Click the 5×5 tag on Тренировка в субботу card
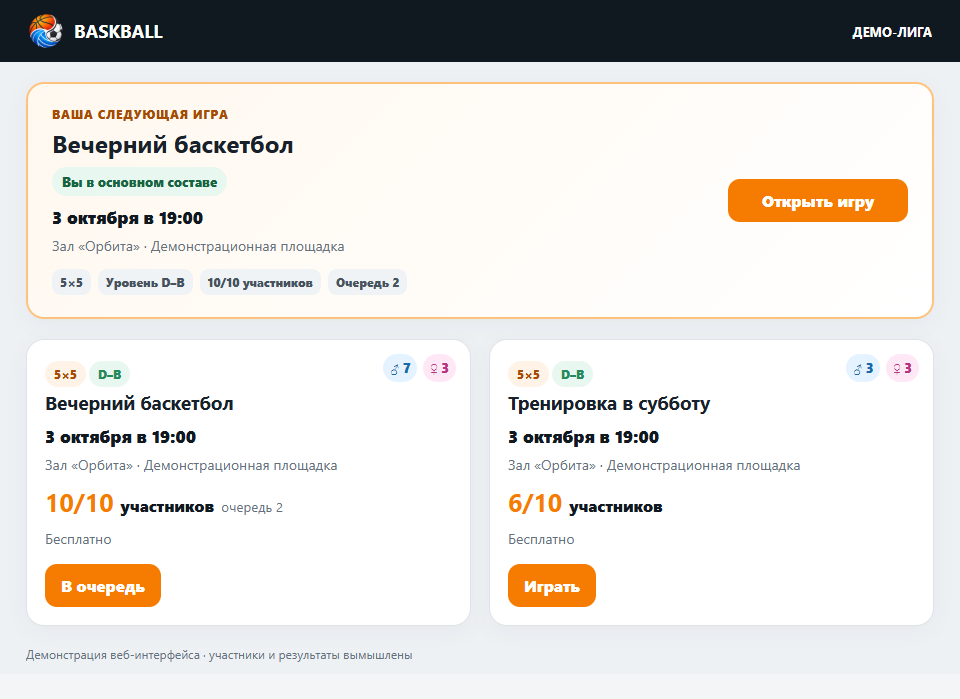 [528, 374]
